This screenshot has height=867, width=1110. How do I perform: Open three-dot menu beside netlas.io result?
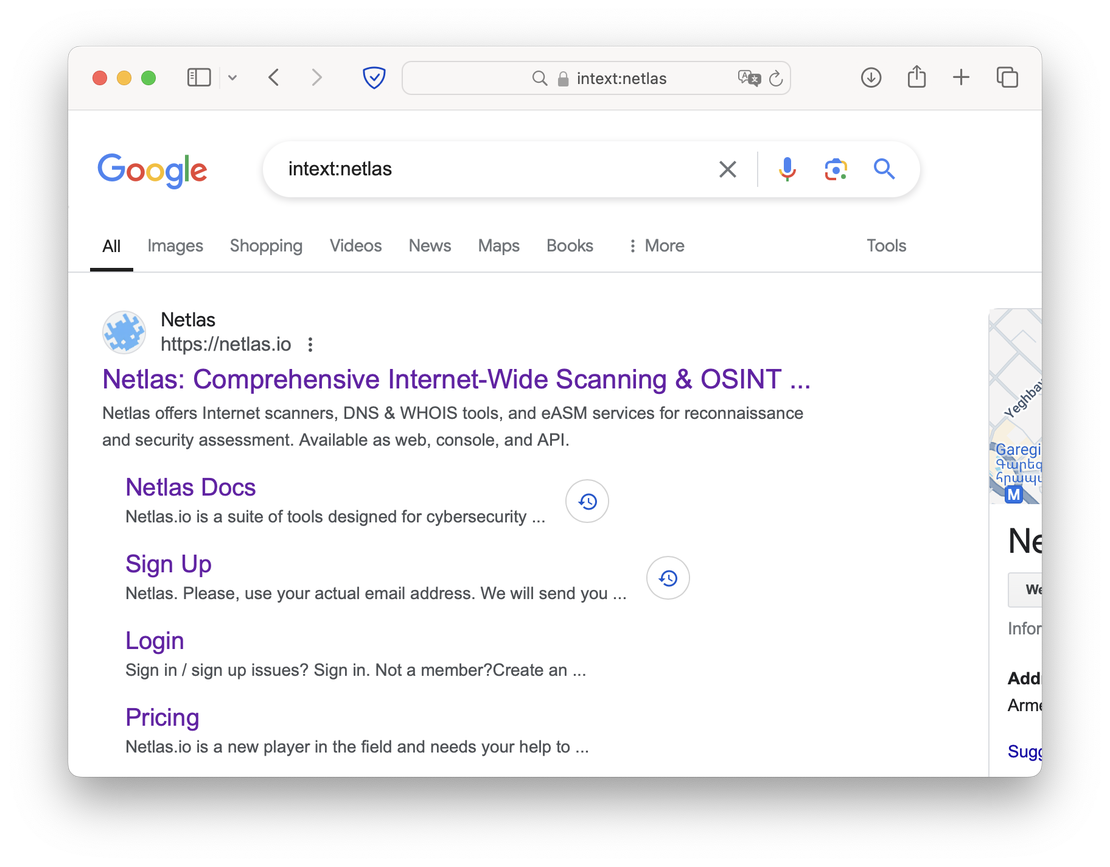(310, 345)
